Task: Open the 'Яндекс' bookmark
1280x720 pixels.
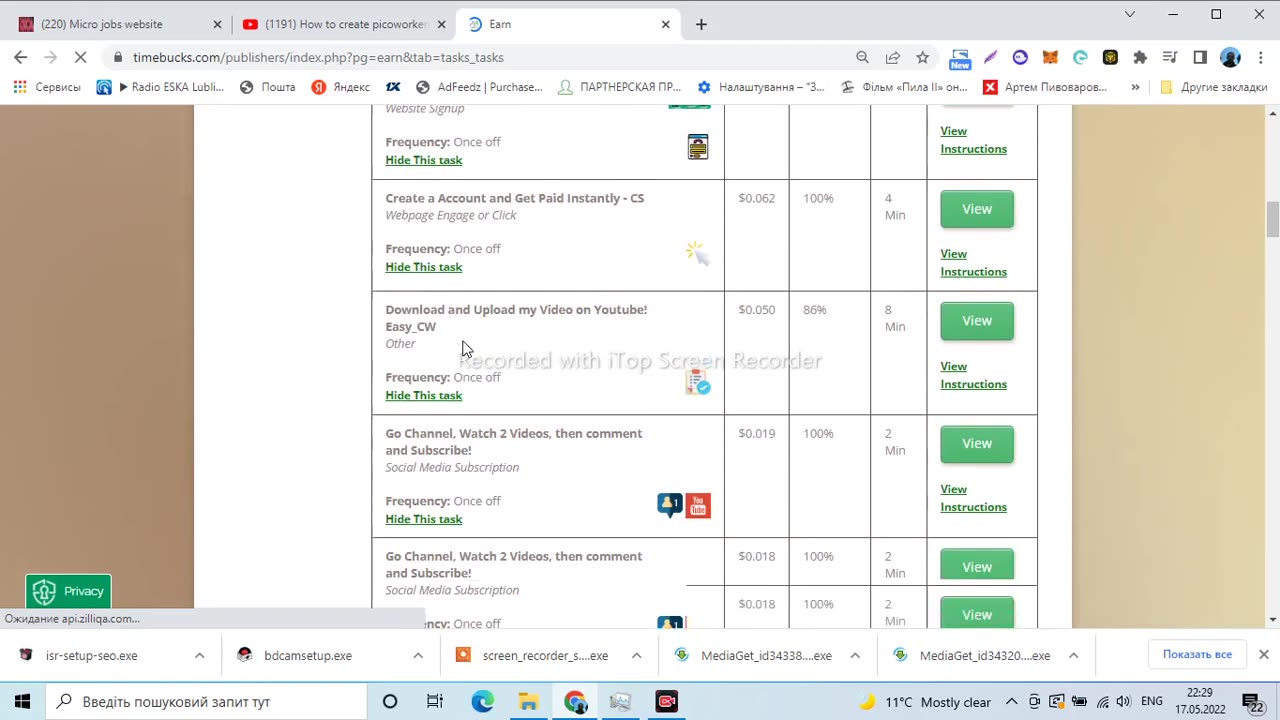Action: point(340,87)
